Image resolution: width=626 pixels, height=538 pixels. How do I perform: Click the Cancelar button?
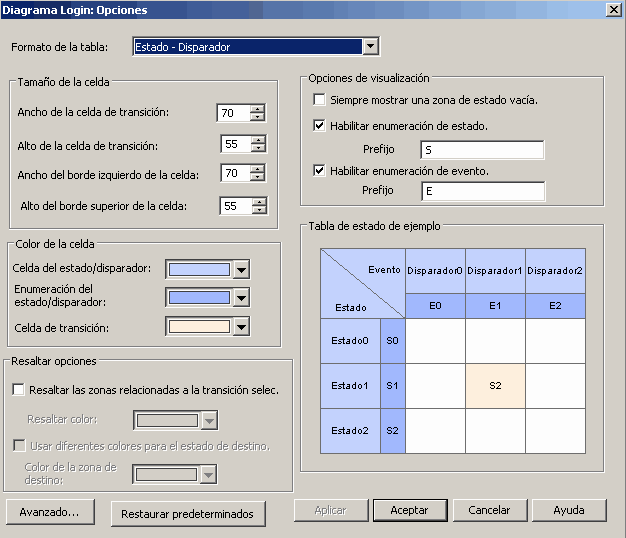(x=490, y=510)
